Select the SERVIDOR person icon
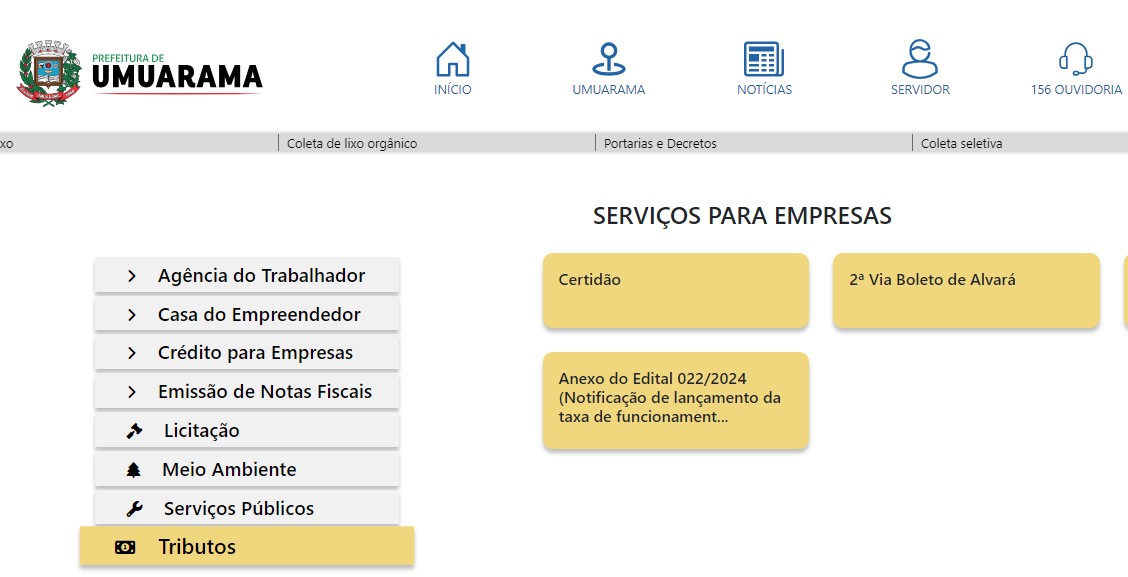 [x=919, y=58]
